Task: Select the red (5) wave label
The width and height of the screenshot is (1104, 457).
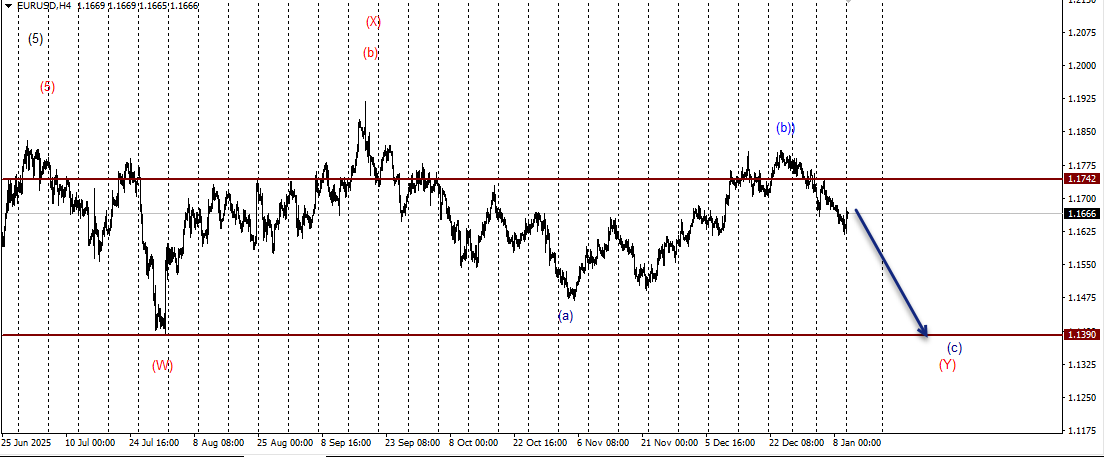Action: [46, 87]
